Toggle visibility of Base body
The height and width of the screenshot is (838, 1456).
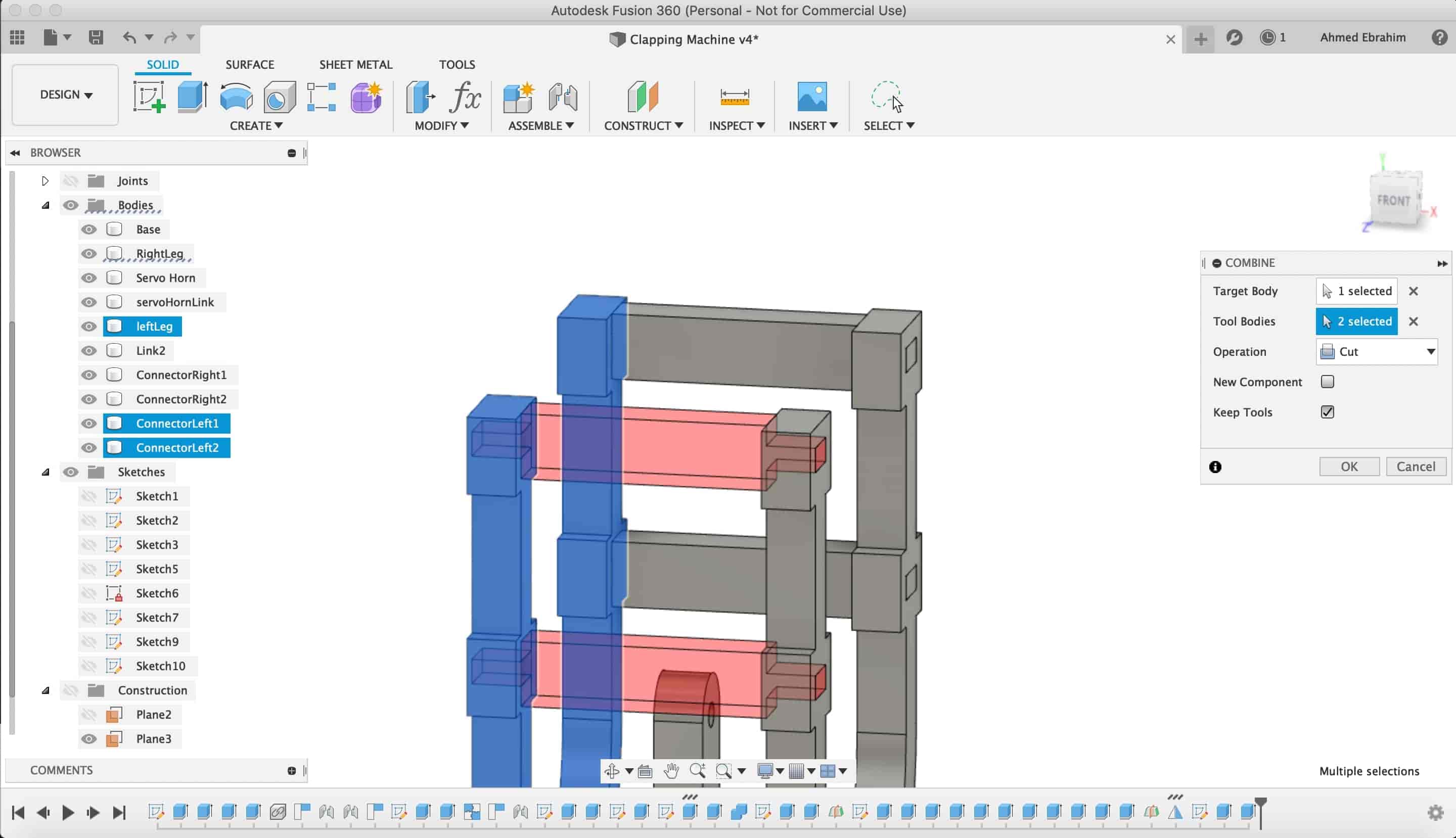click(88, 229)
